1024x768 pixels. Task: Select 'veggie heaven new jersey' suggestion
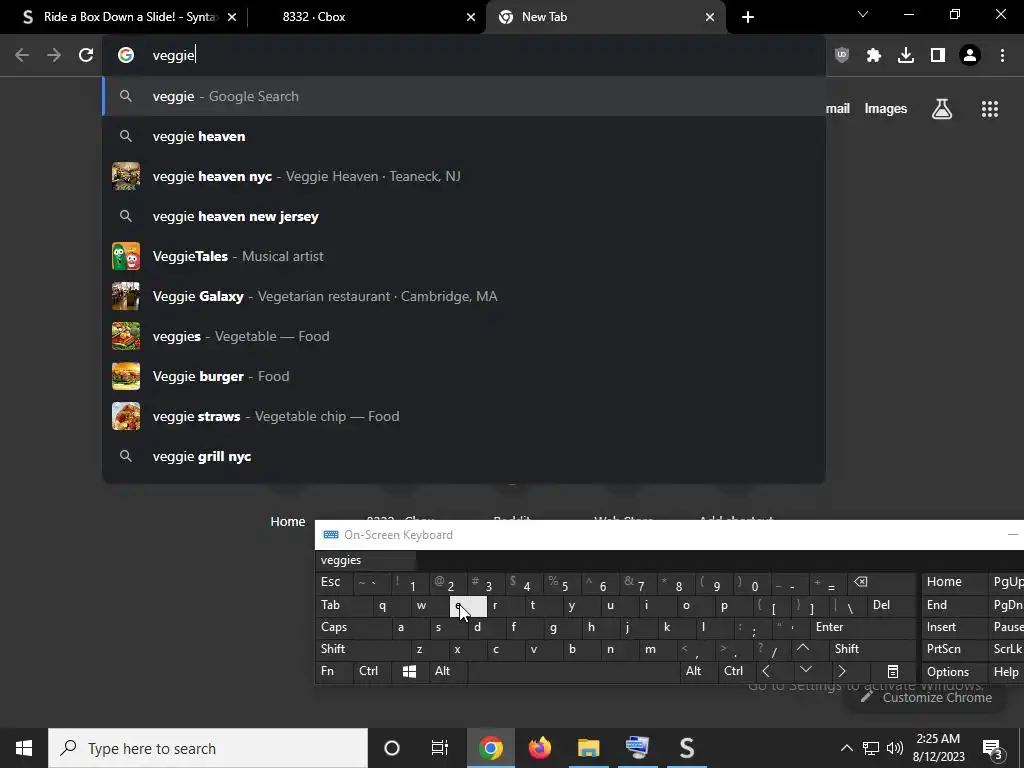point(464,216)
